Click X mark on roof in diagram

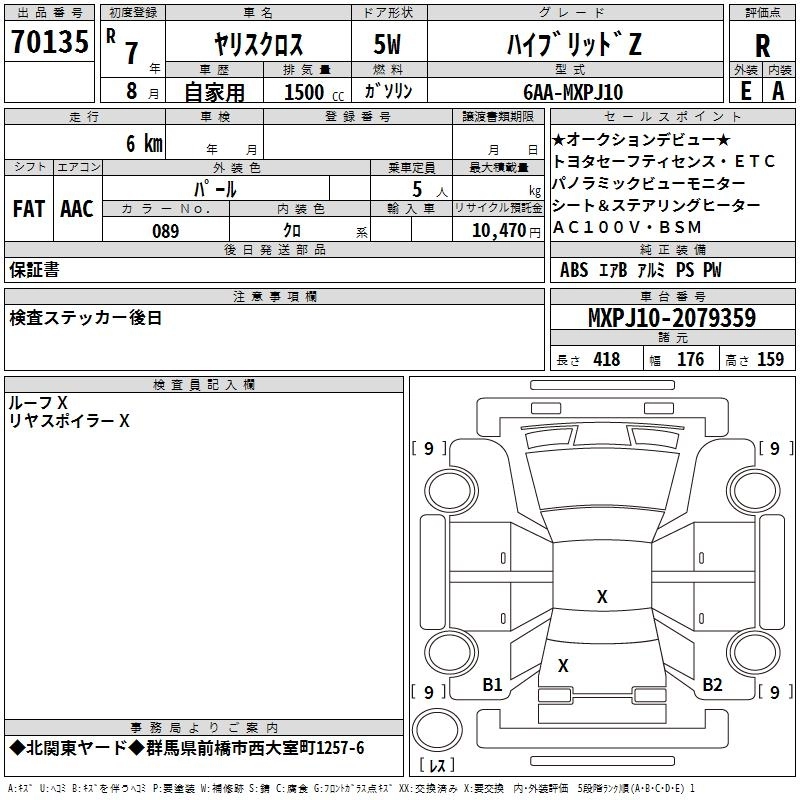tap(602, 596)
